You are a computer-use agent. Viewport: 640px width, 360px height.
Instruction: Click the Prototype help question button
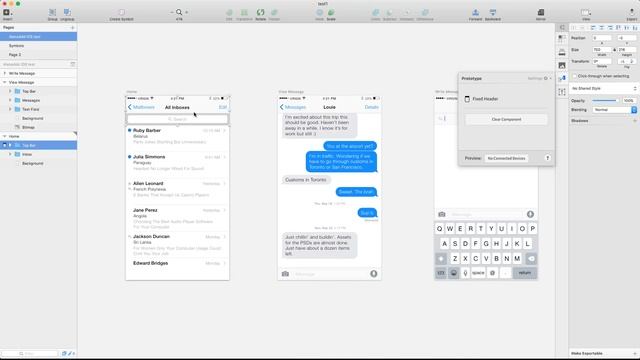click(547, 158)
